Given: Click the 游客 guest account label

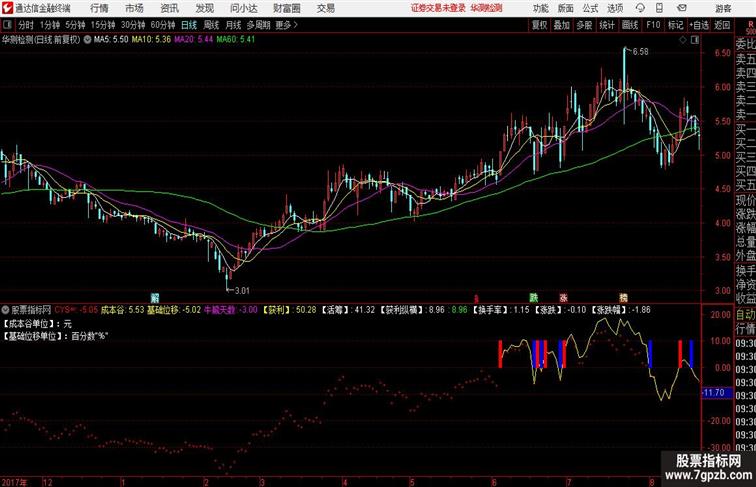Looking at the screenshot, I should pyautogui.click(x=723, y=8).
